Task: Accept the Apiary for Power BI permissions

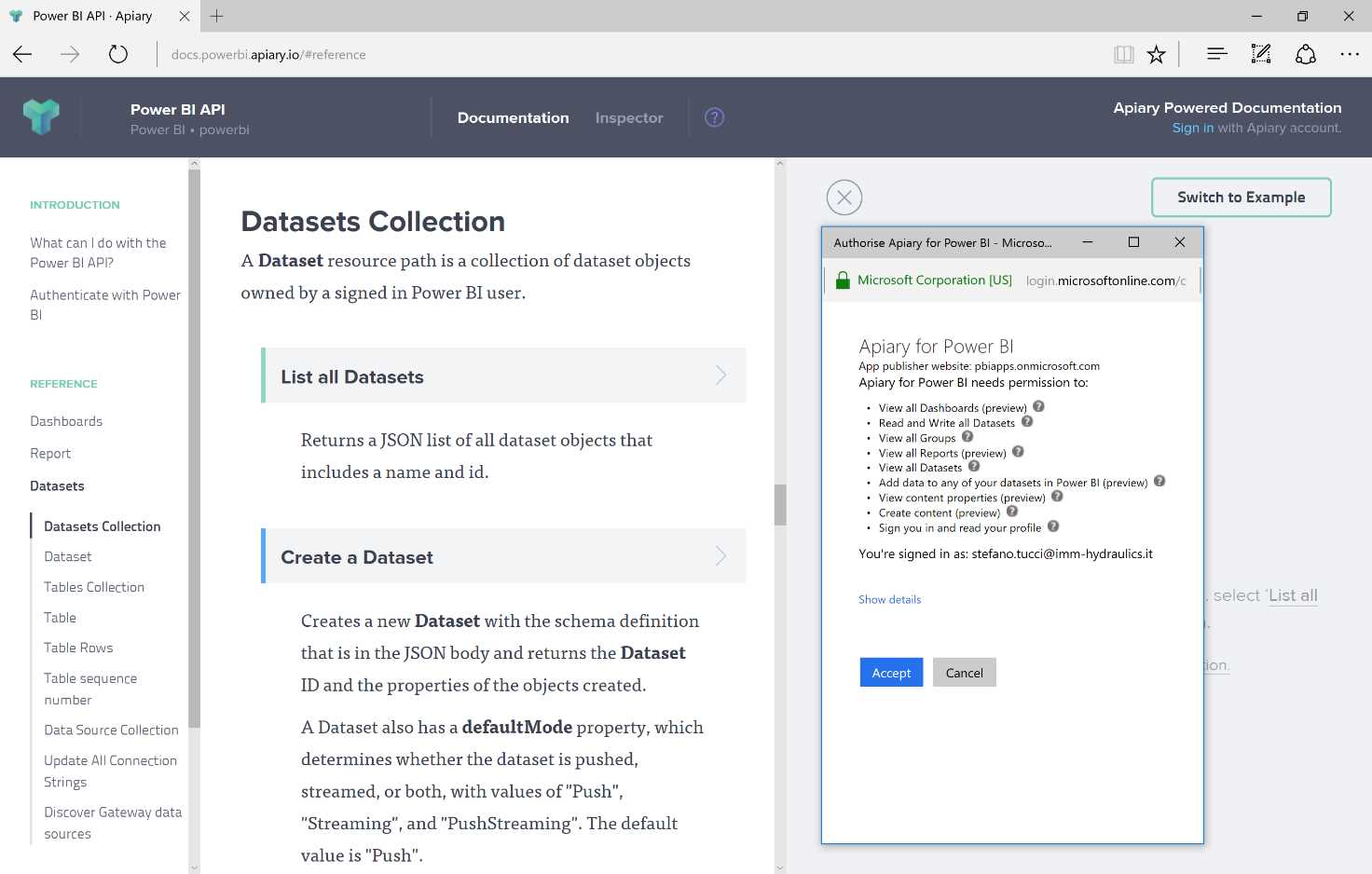Action: coord(890,672)
